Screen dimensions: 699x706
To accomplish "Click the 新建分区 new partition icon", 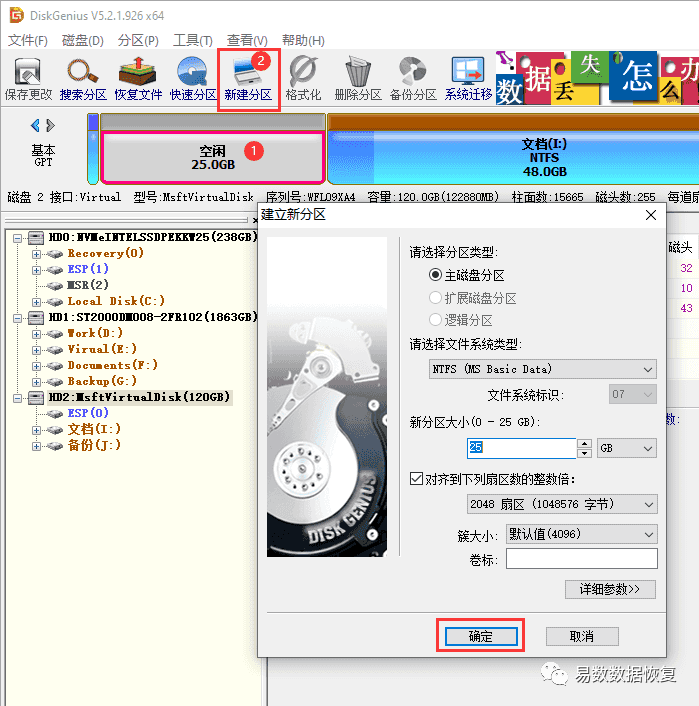I will click(248, 79).
